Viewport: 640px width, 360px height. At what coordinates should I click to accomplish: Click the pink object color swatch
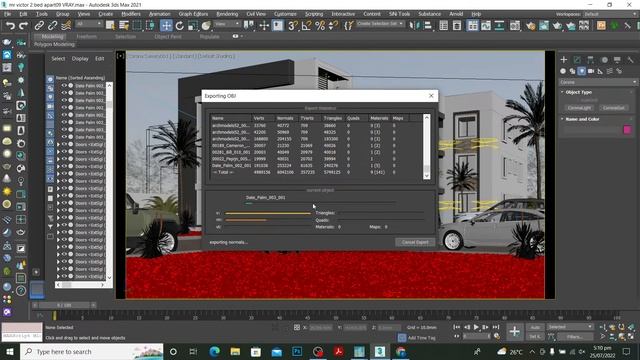[627, 130]
